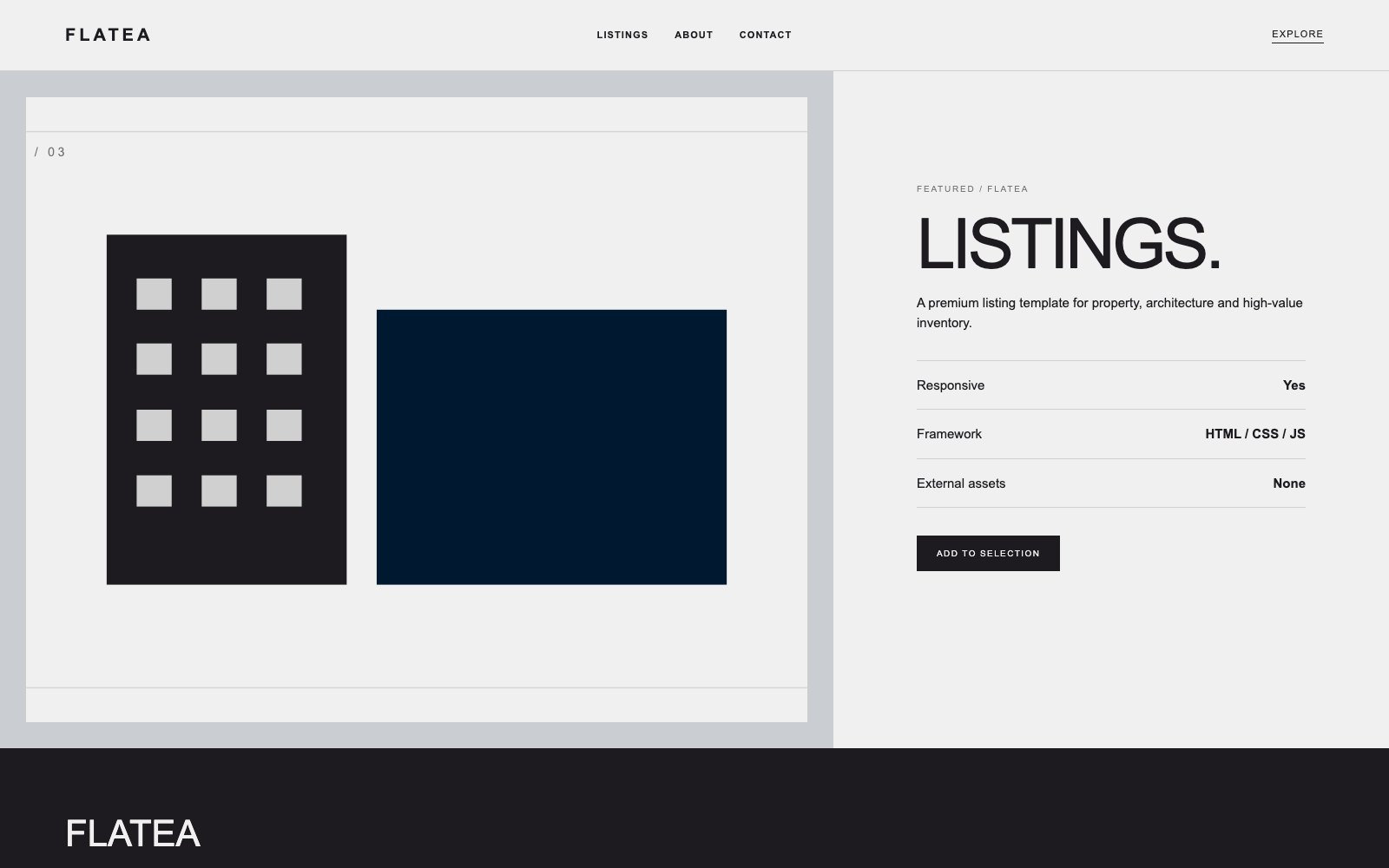Click the '/ 03' slide counter
This screenshot has height=868, width=1389.
coord(50,152)
